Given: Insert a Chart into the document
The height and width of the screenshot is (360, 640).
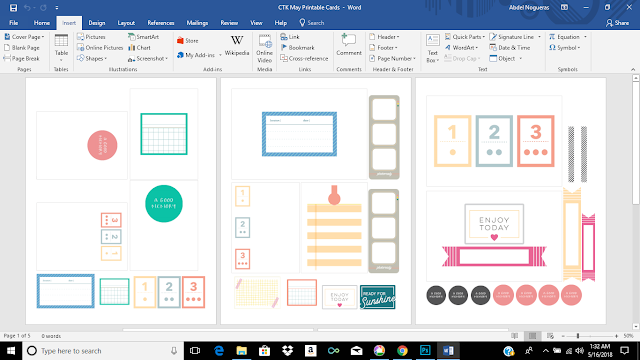Looking at the screenshot, I should point(139,48).
